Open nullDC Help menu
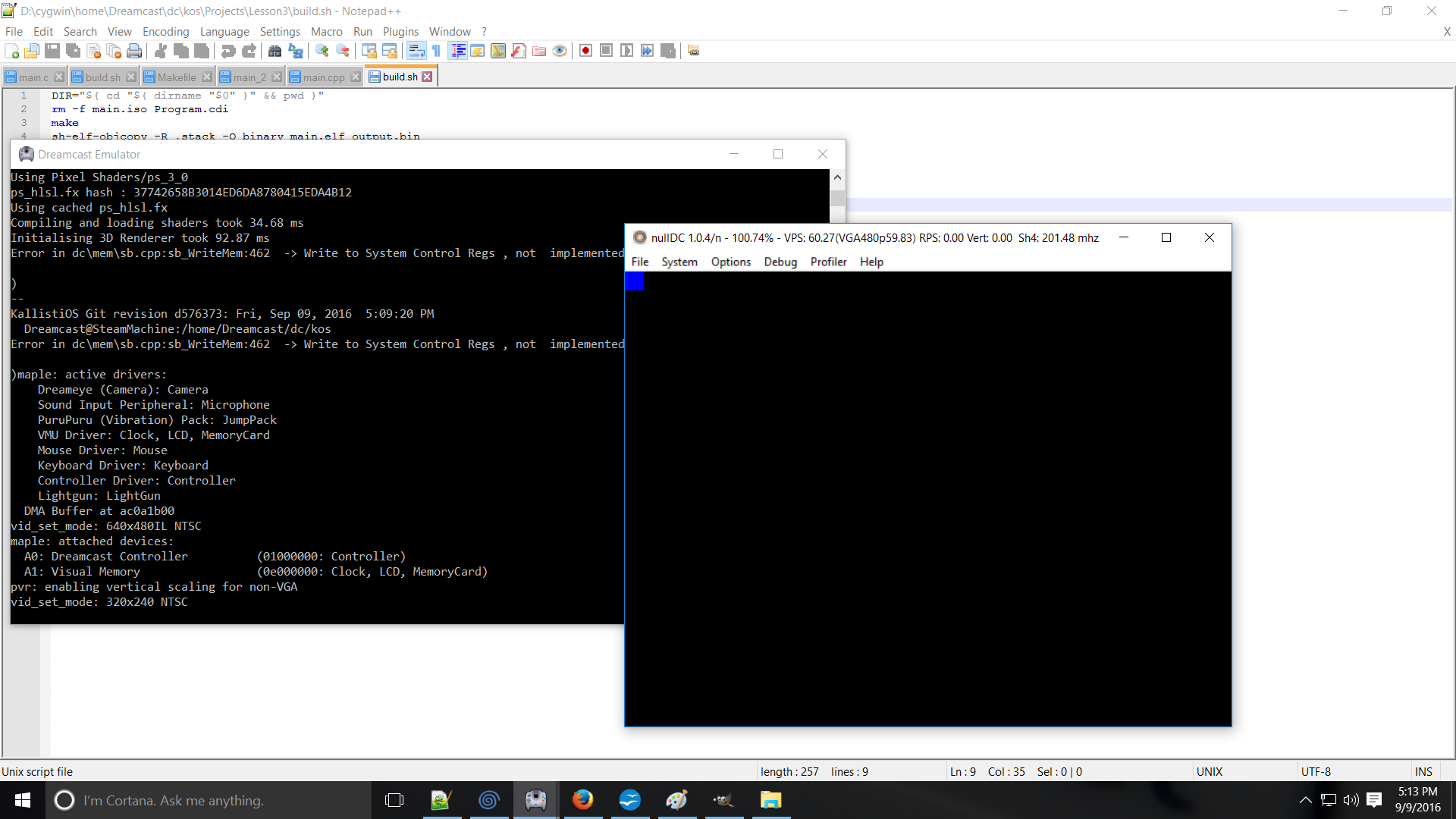The width and height of the screenshot is (1456, 819). point(871,262)
